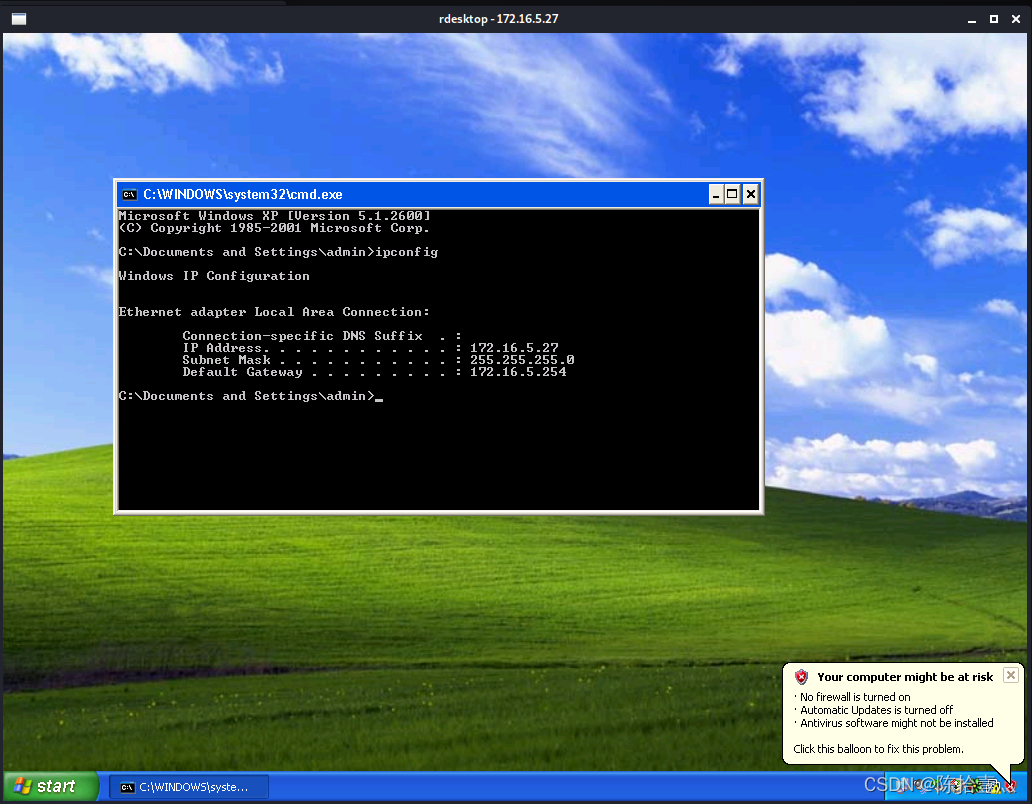The height and width of the screenshot is (804, 1032).
Task: Click the IP address value 172.16.5.27
Action: tap(514, 347)
